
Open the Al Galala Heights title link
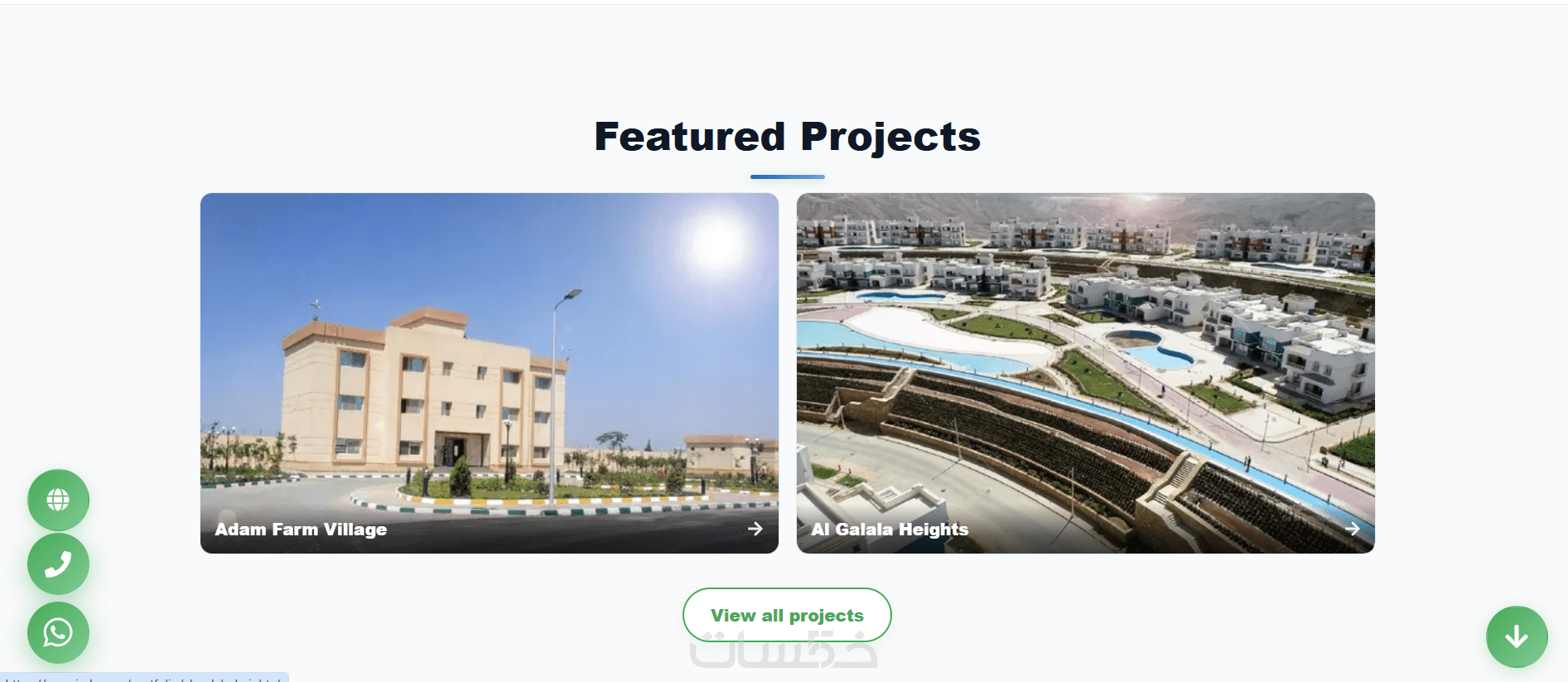pos(890,529)
